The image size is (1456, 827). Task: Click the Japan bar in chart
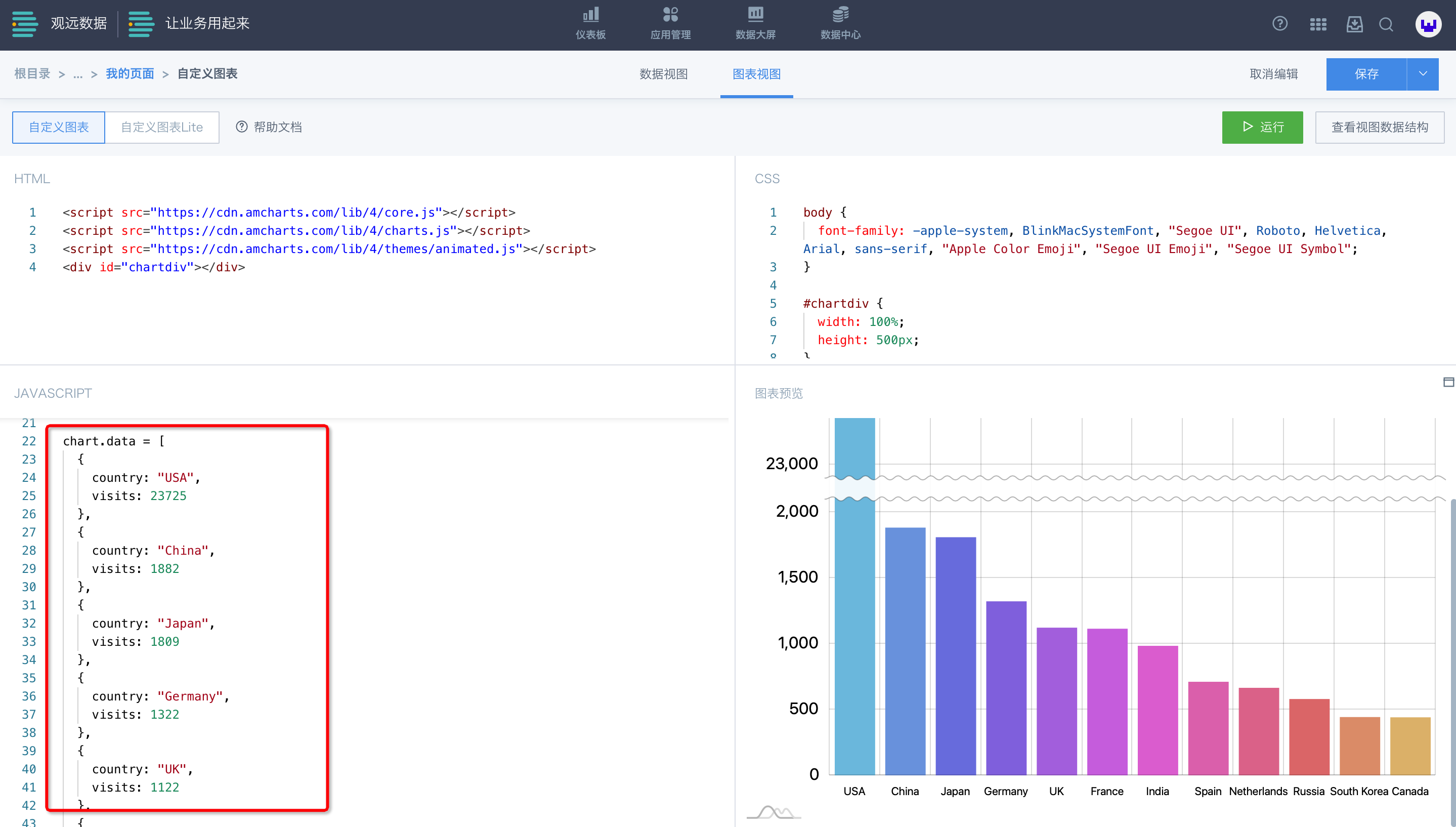955,656
